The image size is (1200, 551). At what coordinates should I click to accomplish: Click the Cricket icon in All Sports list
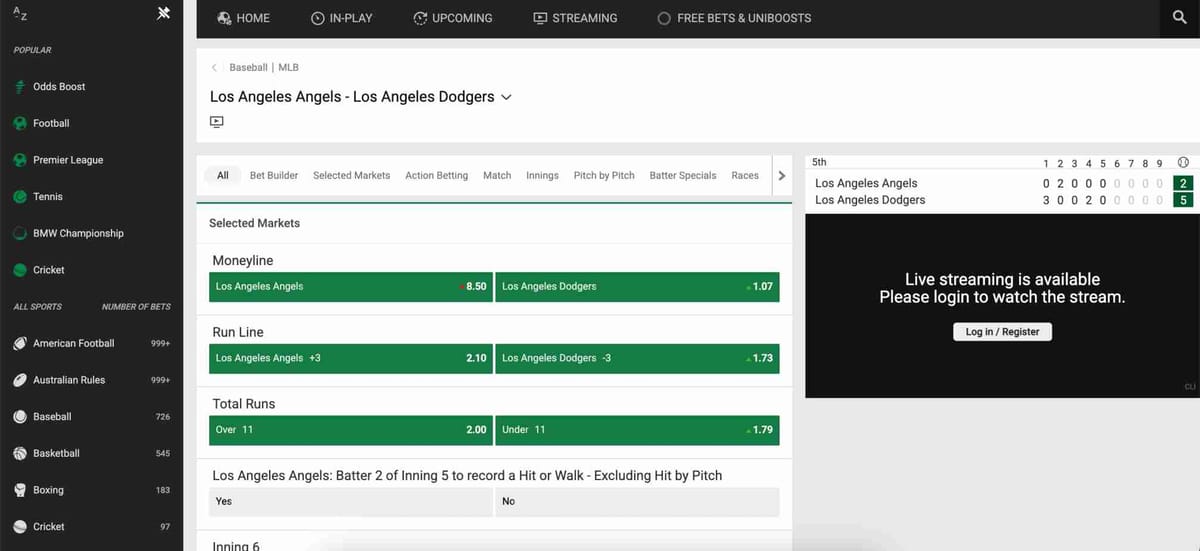click(x=20, y=527)
